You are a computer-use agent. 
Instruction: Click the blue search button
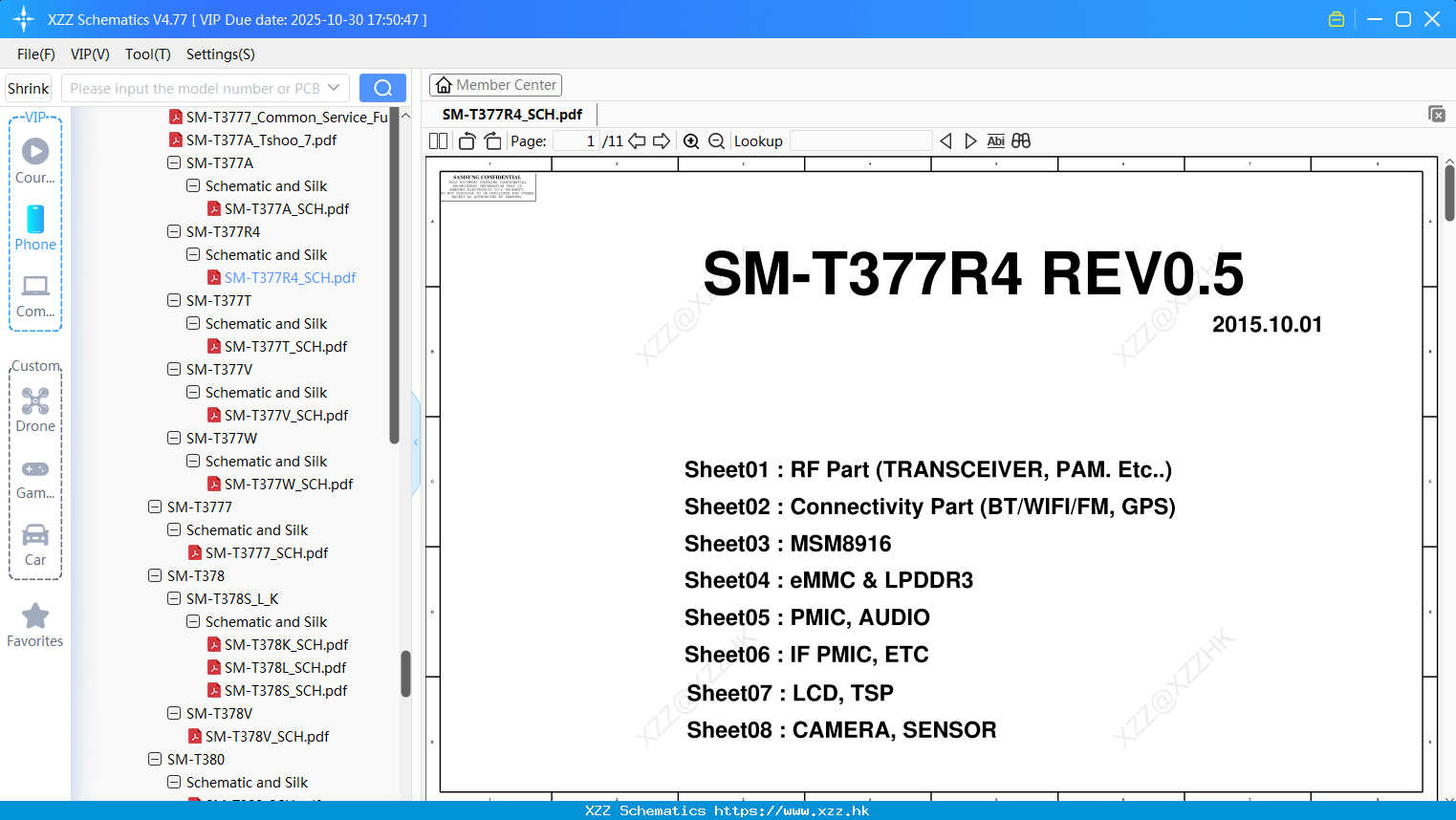382,88
